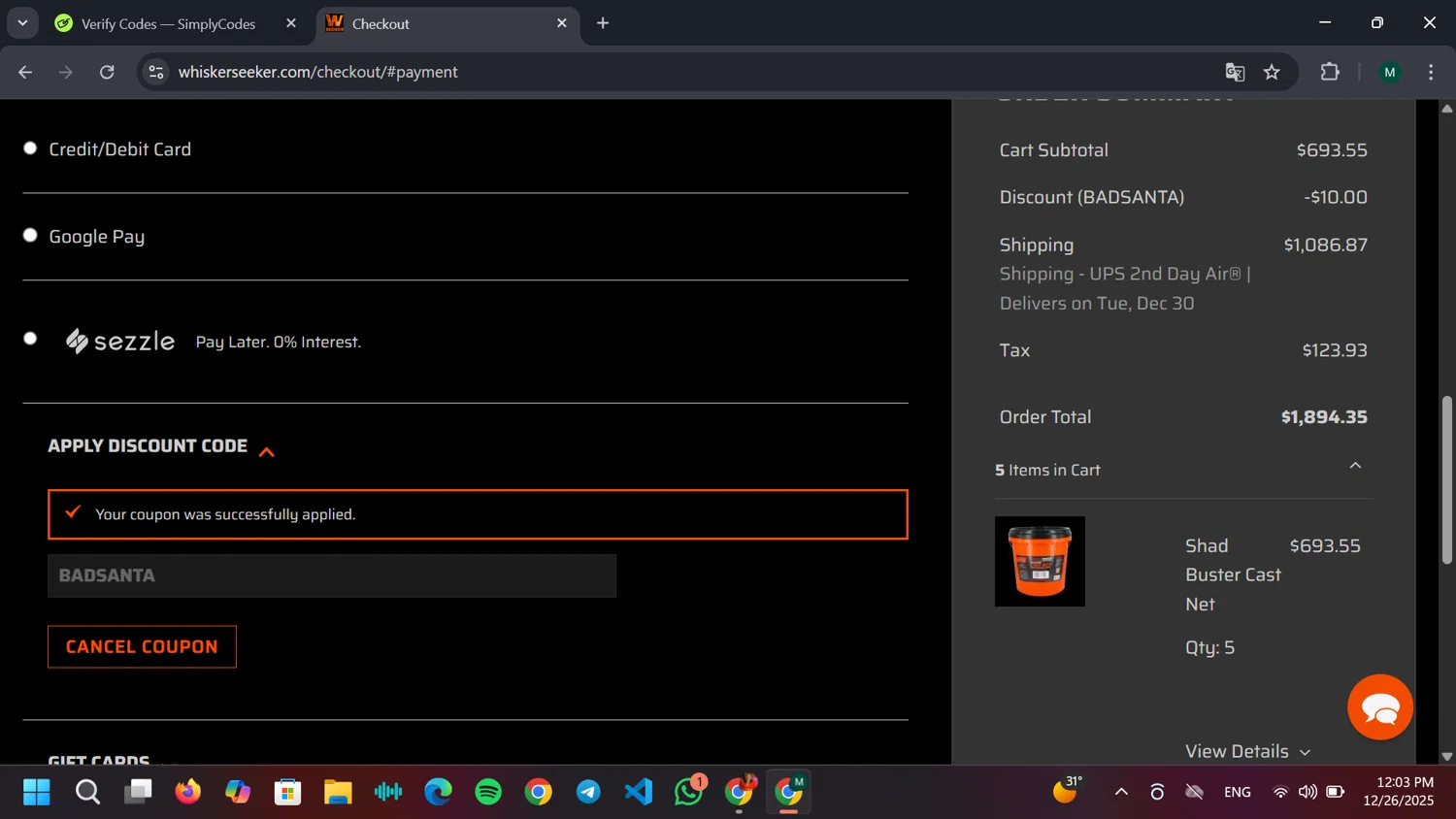Go back to previous page
This screenshot has width=1456, height=819.
pyautogui.click(x=25, y=72)
